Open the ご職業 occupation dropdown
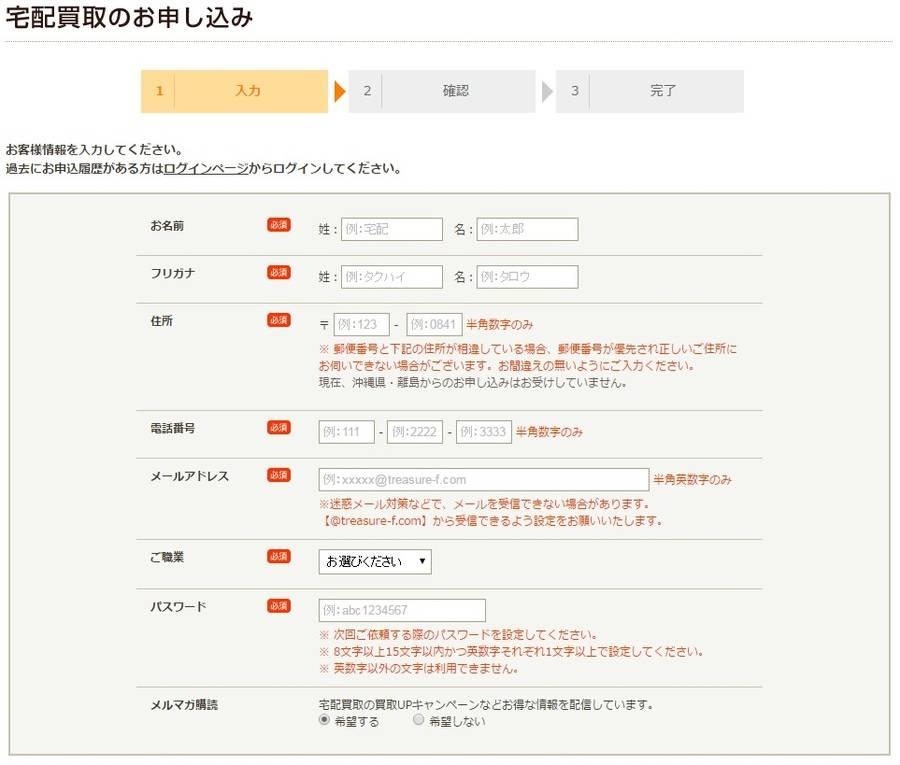 375,562
